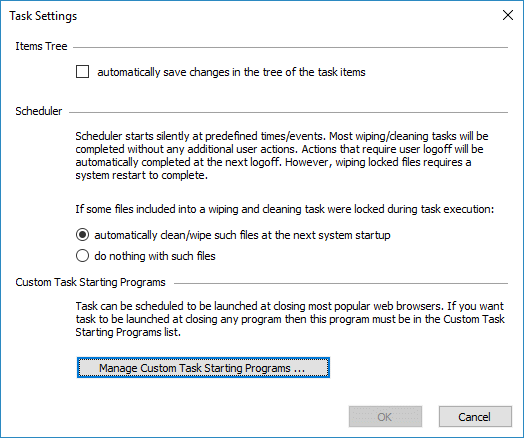Click the divider line next to Scheduler
This screenshot has height=438, width=524.
(288, 112)
